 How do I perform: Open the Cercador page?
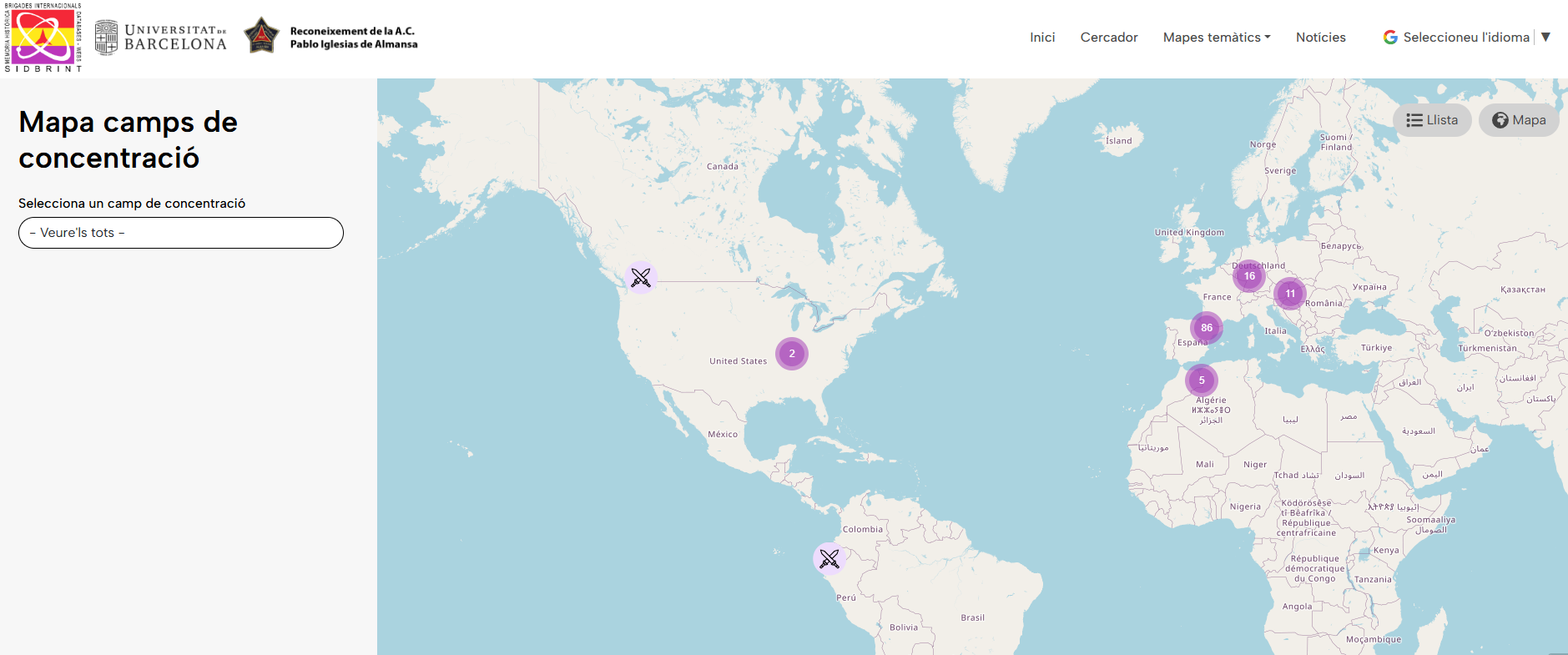[1108, 38]
